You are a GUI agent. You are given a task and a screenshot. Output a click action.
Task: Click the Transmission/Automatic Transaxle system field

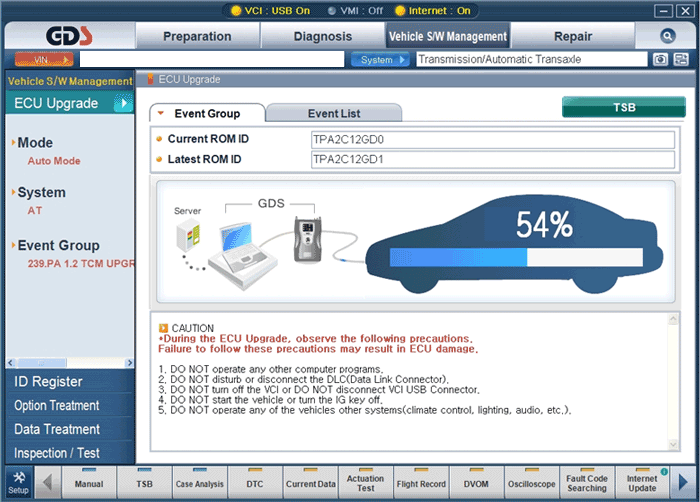(x=531, y=59)
